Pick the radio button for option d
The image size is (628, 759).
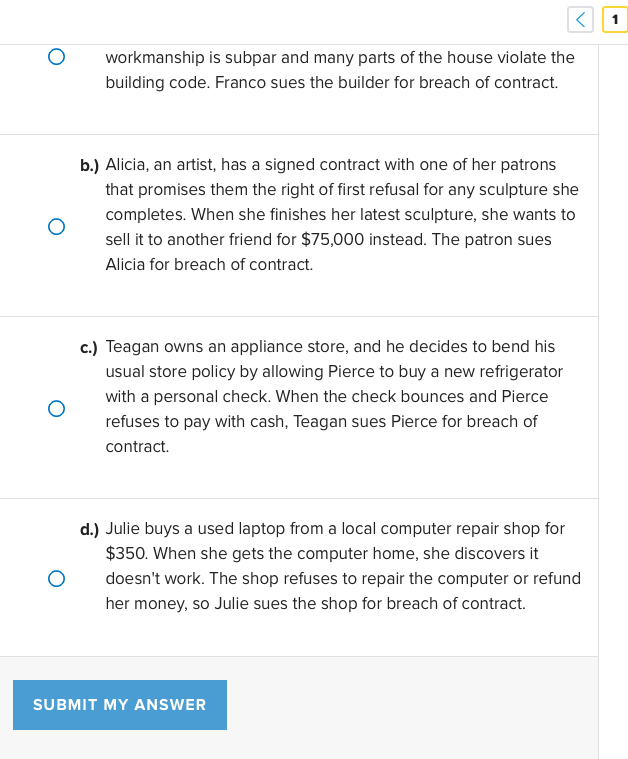point(57,578)
